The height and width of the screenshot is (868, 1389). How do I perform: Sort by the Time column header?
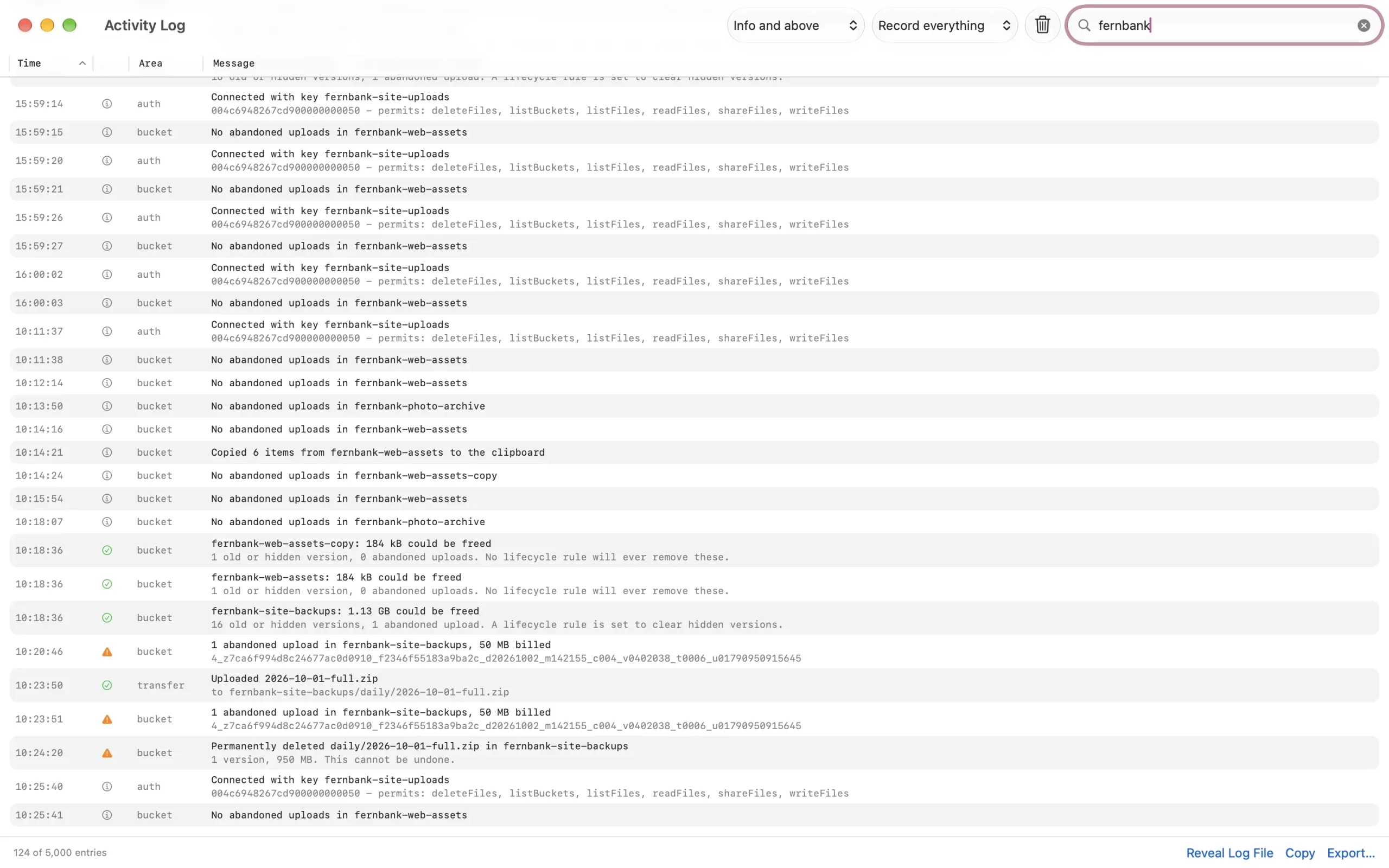point(51,63)
